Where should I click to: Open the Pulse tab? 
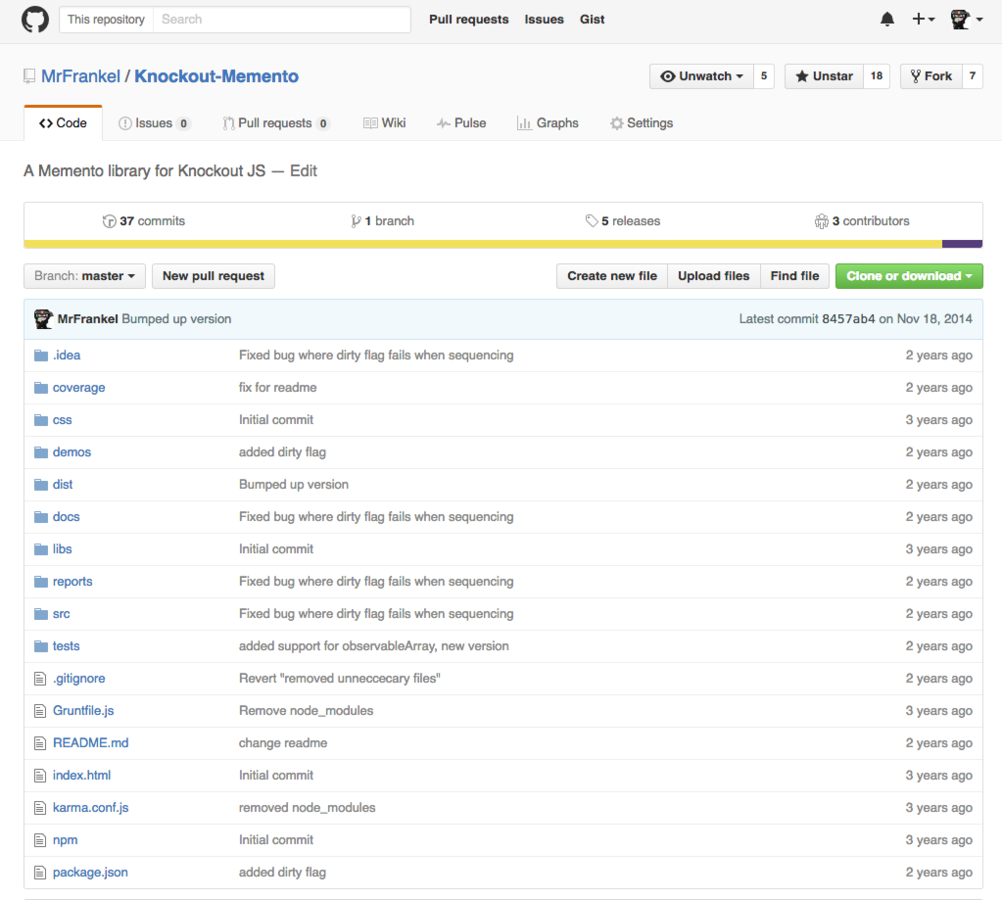[x=461, y=123]
